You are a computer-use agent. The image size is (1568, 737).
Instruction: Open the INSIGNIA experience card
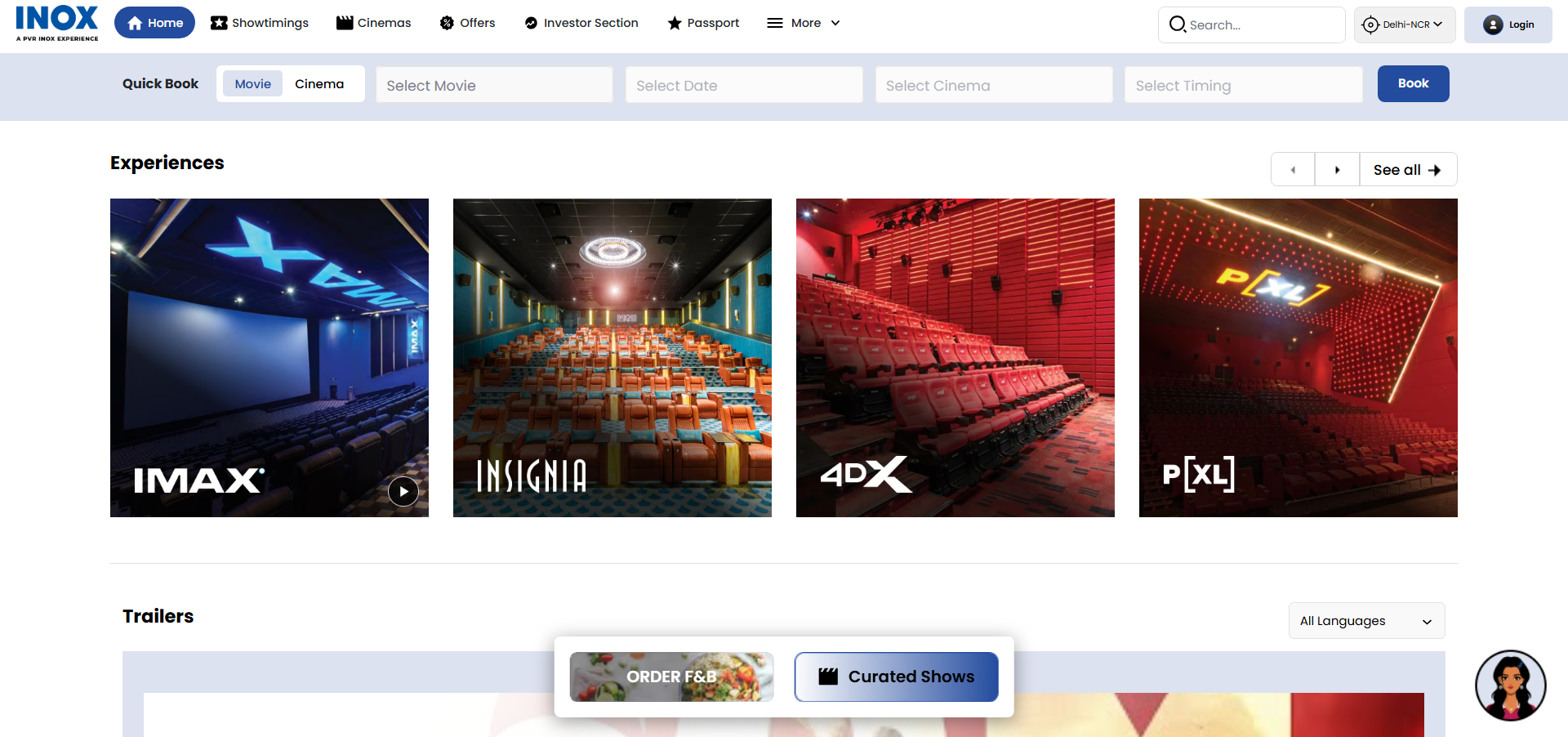[612, 358]
